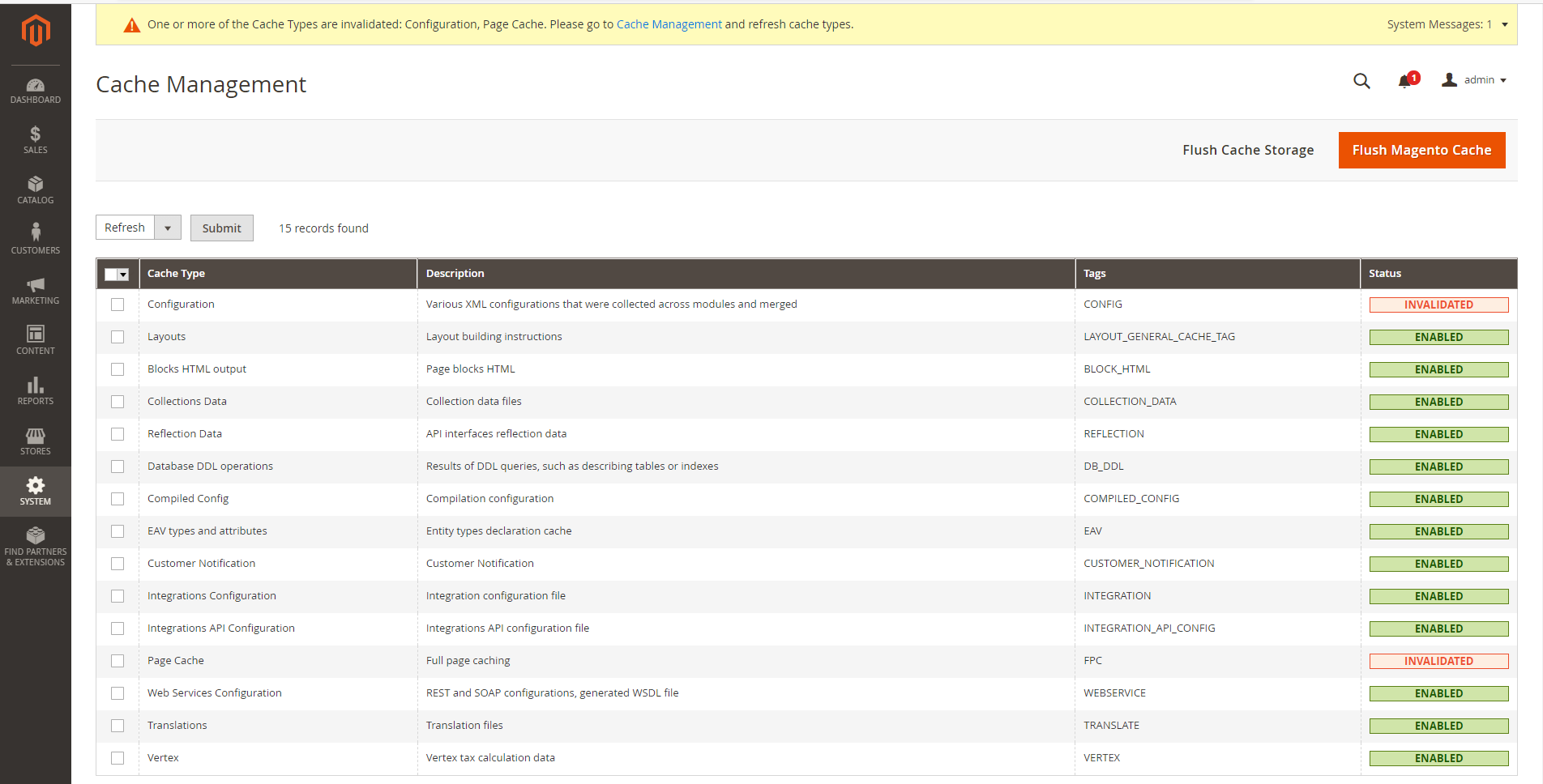1543x784 pixels.
Task: Click the Submit button
Action: click(x=221, y=228)
